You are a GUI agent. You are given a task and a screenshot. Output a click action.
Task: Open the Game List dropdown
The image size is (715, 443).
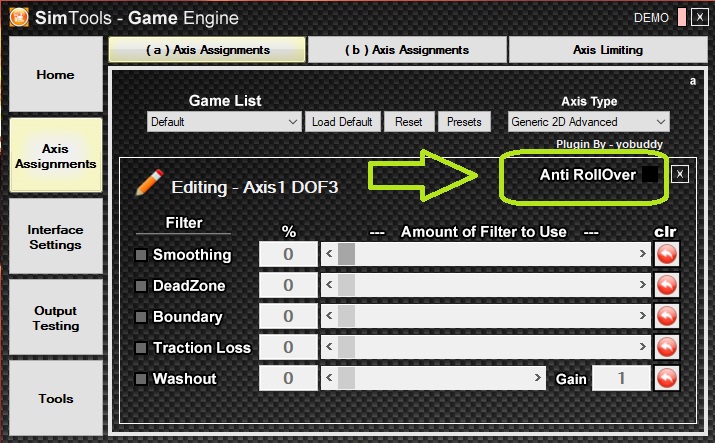coord(224,122)
